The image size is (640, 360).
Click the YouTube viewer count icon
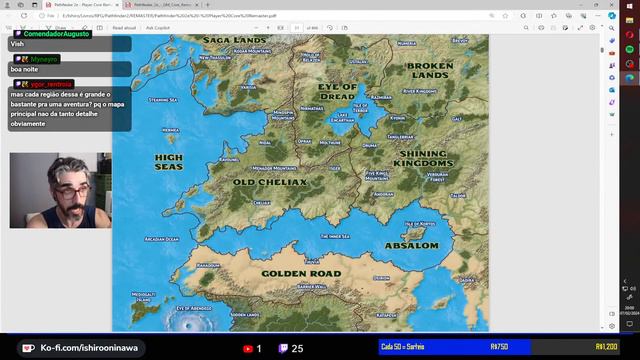coord(248,349)
